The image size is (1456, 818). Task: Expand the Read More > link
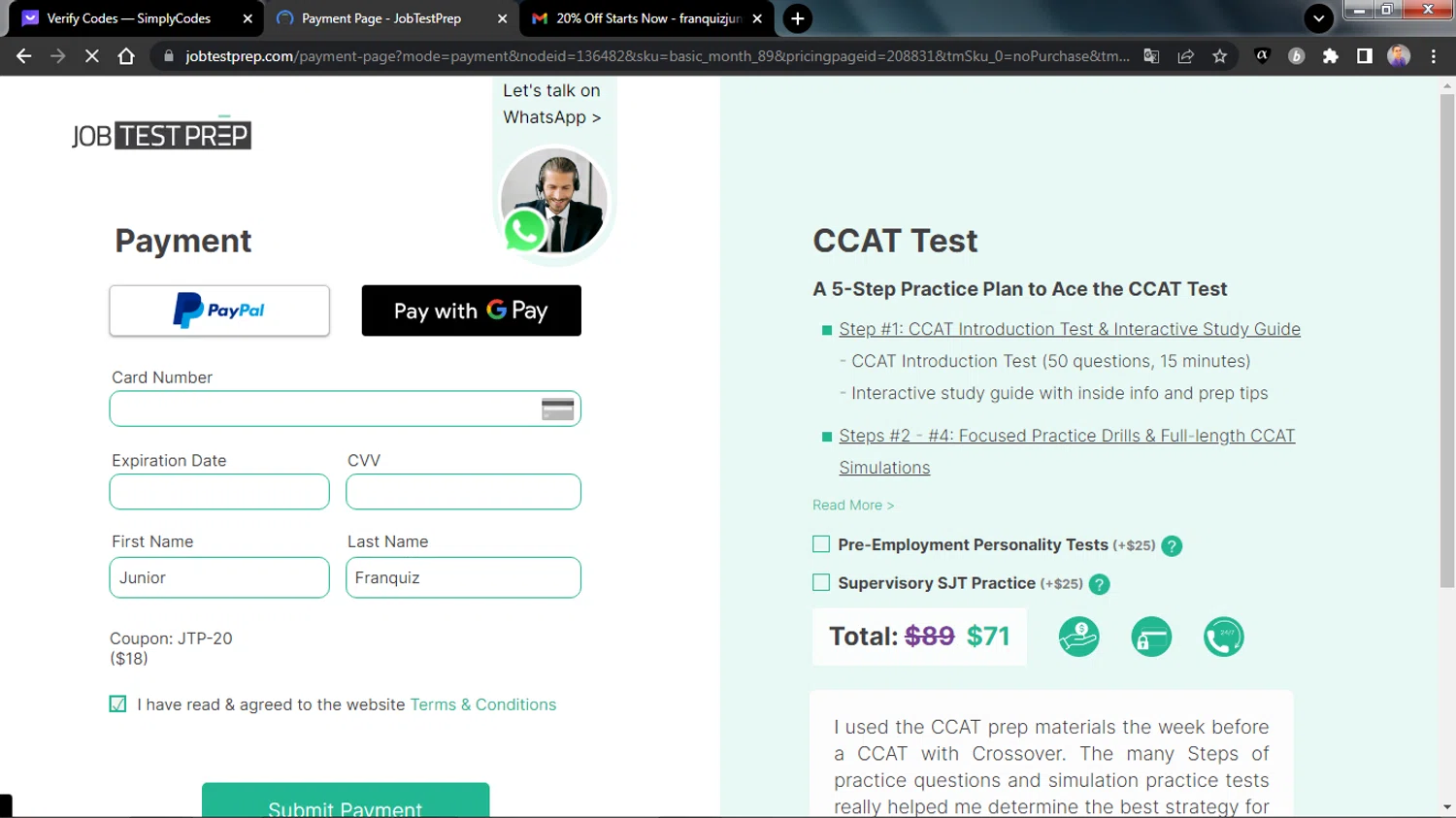853,505
